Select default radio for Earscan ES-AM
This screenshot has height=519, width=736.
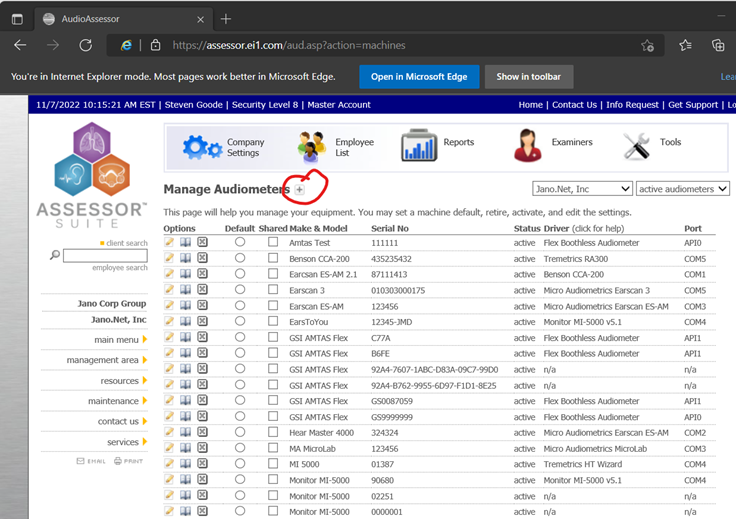pyautogui.click(x=240, y=305)
